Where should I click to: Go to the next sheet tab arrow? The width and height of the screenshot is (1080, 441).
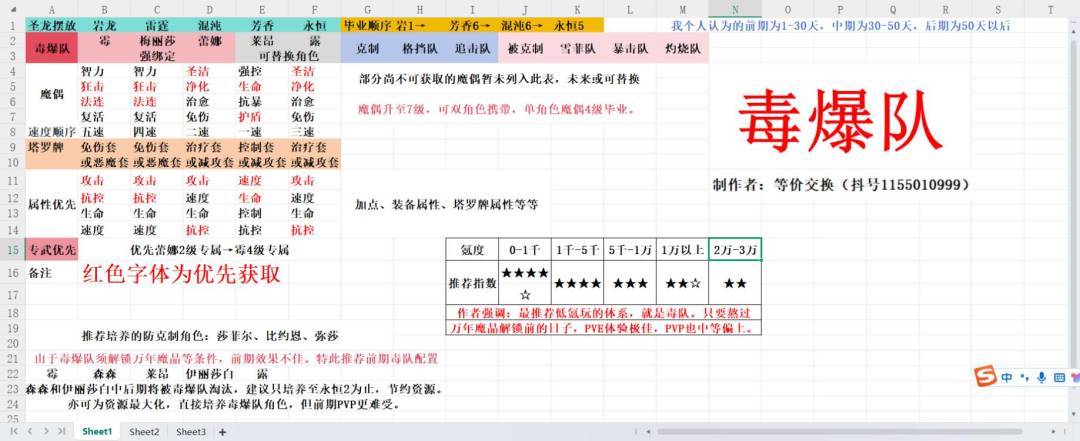tap(45, 431)
